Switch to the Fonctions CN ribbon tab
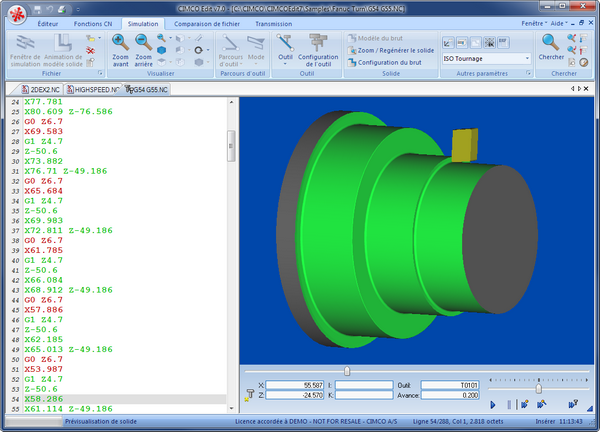This screenshot has height=432, width=600. pyautogui.click(x=93, y=24)
